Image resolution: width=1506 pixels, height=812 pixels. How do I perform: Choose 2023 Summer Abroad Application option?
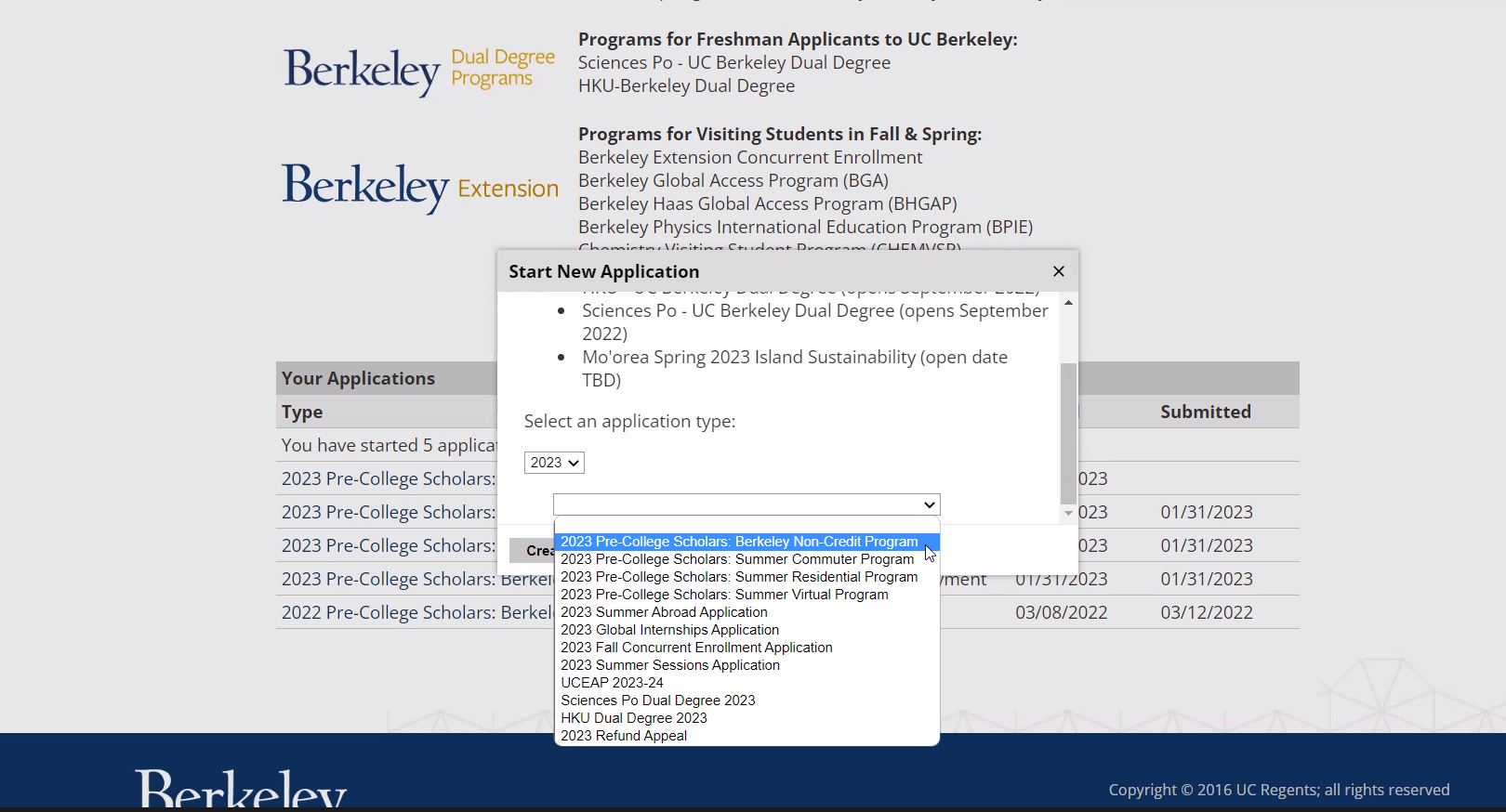(x=746, y=612)
